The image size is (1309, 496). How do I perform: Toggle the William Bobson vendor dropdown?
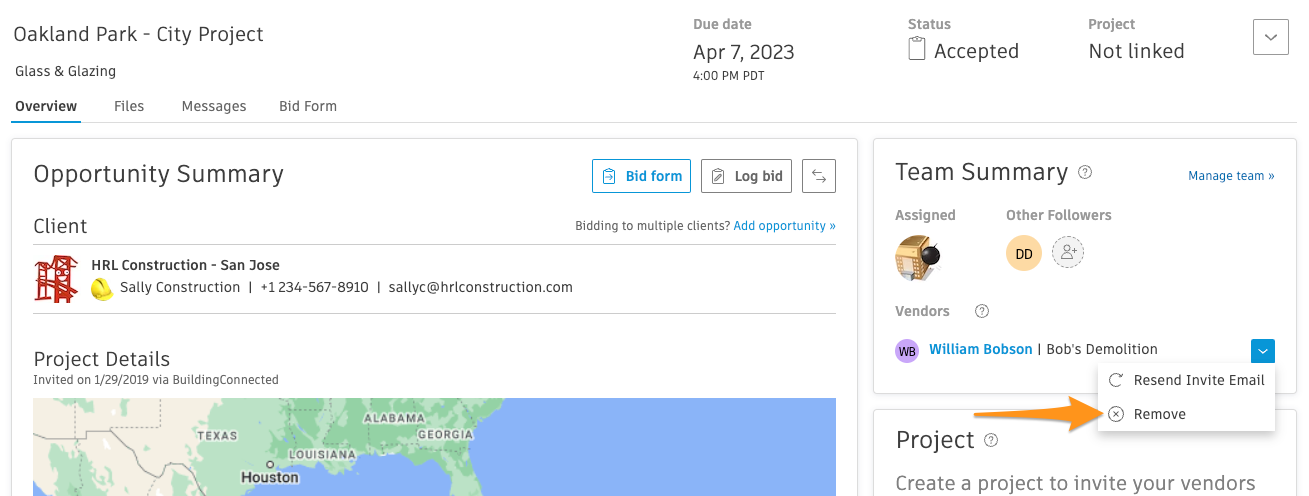1262,350
